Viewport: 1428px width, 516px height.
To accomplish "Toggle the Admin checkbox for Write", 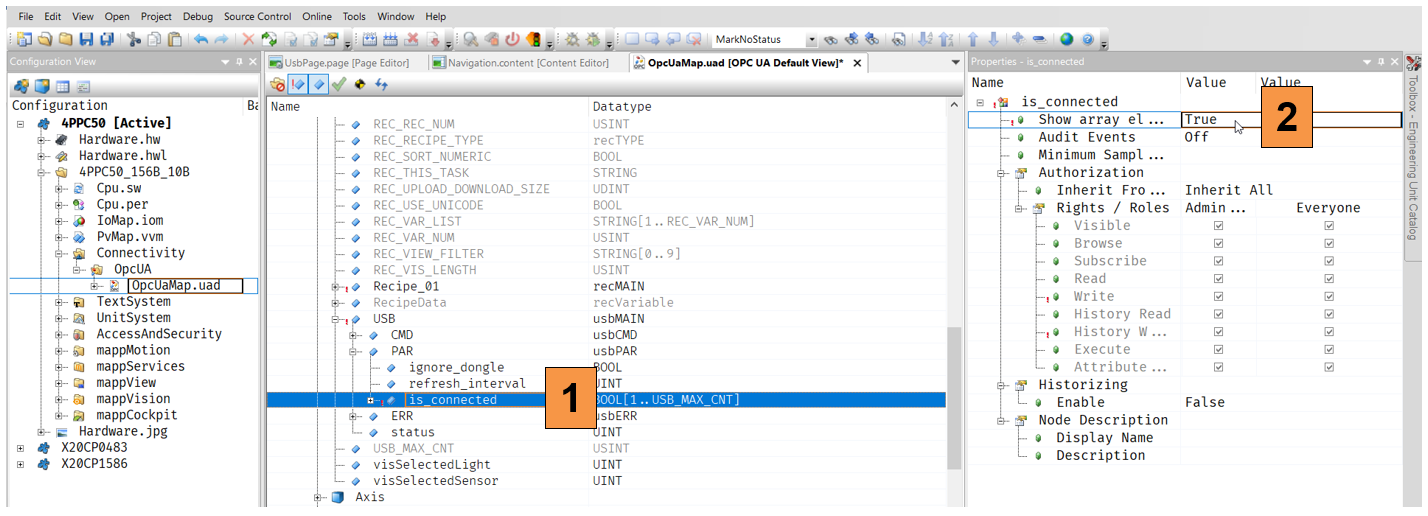I will (x=1217, y=297).
